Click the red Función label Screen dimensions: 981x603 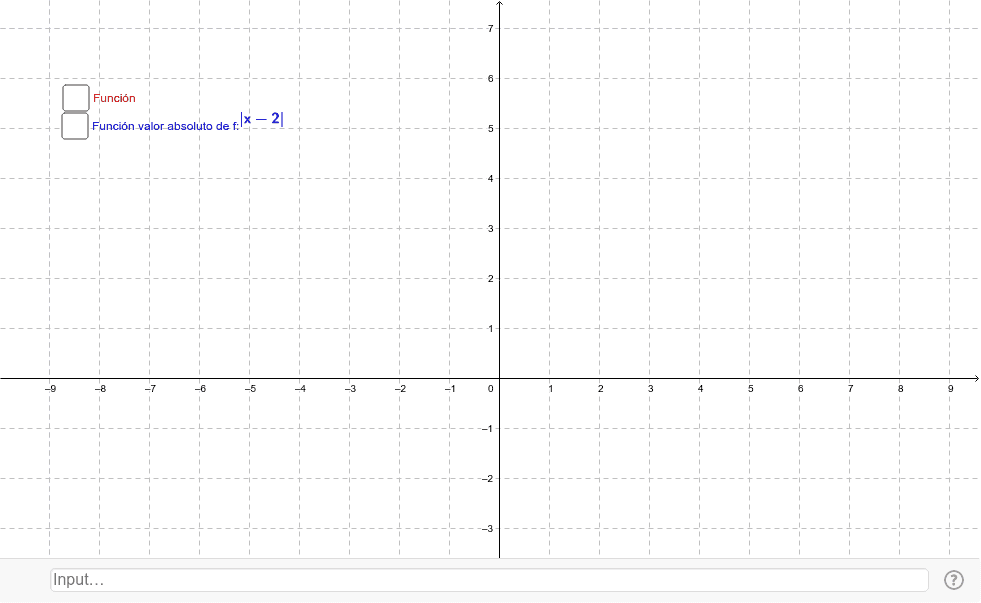tap(114, 98)
